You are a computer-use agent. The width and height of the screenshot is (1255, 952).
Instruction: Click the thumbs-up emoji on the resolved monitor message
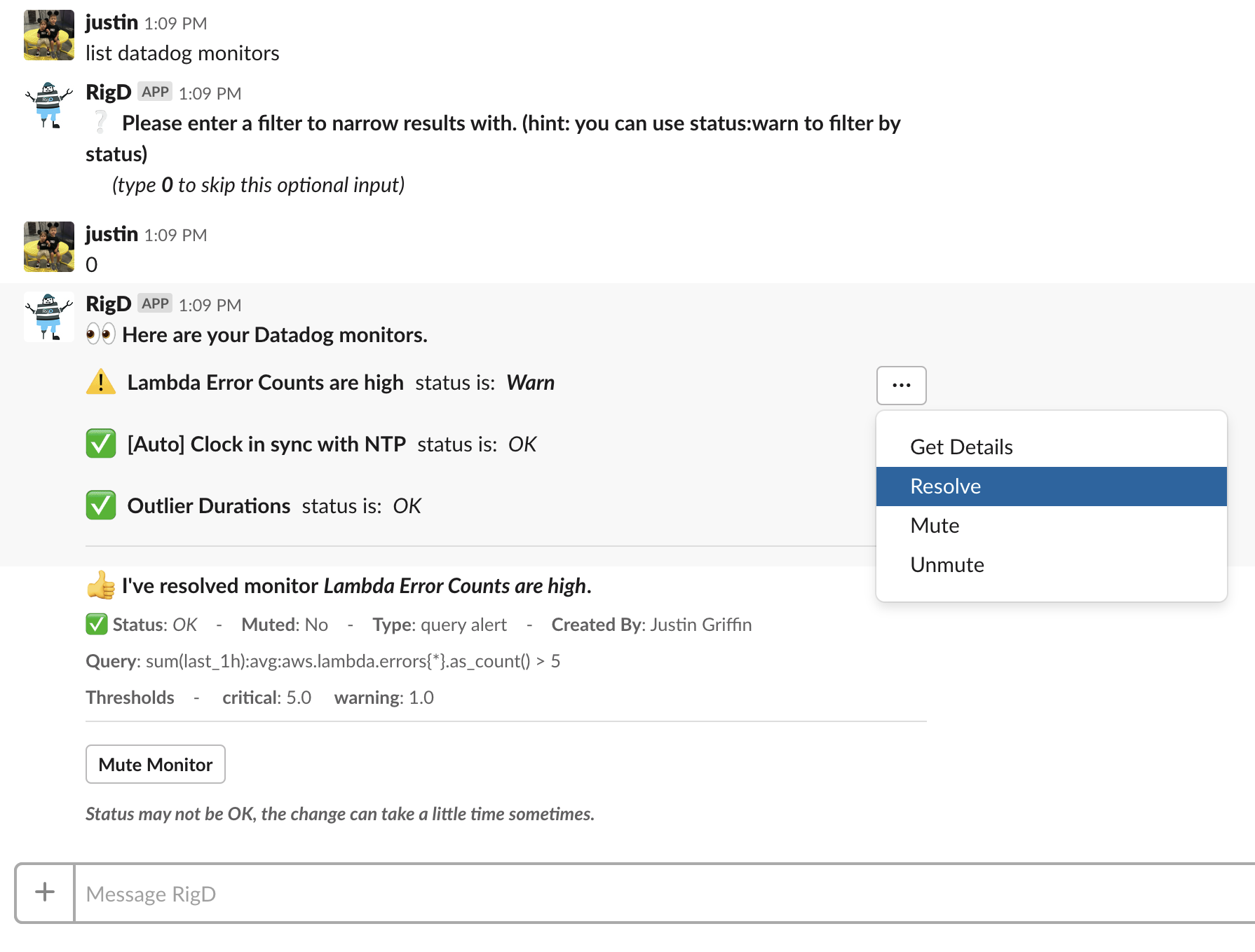pos(100,585)
